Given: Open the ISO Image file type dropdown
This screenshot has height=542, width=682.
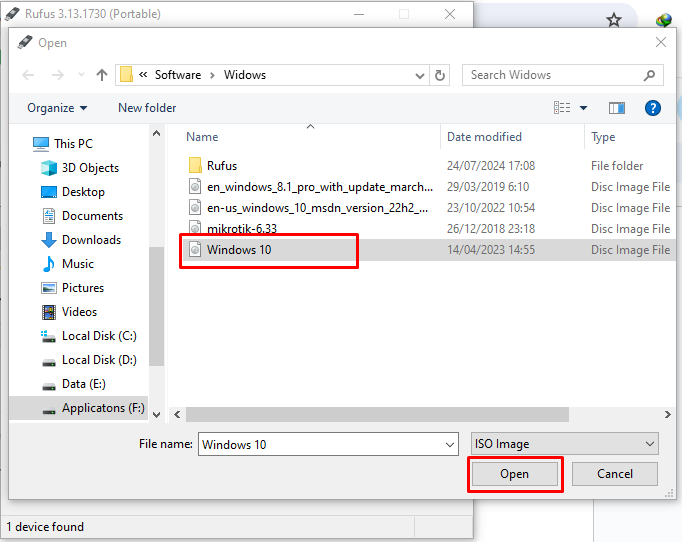Looking at the screenshot, I should tap(565, 444).
